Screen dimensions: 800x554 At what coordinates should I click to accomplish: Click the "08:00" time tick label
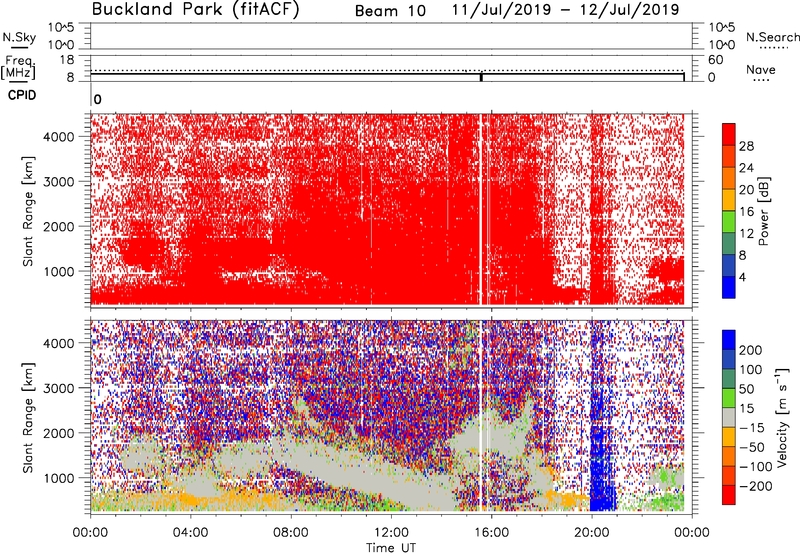pos(291,533)
